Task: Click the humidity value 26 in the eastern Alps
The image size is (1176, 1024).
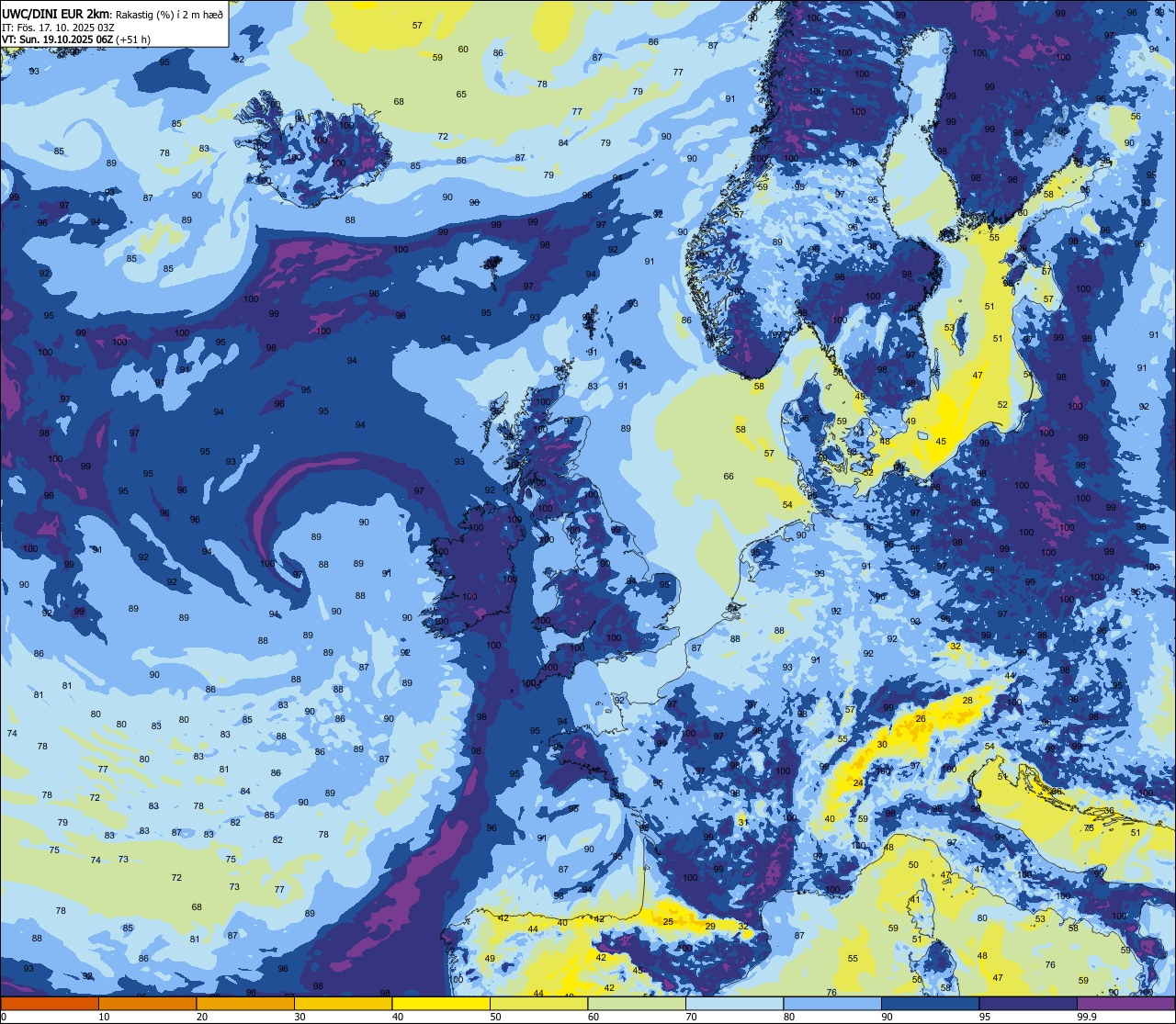Action: tap(921, 718)
